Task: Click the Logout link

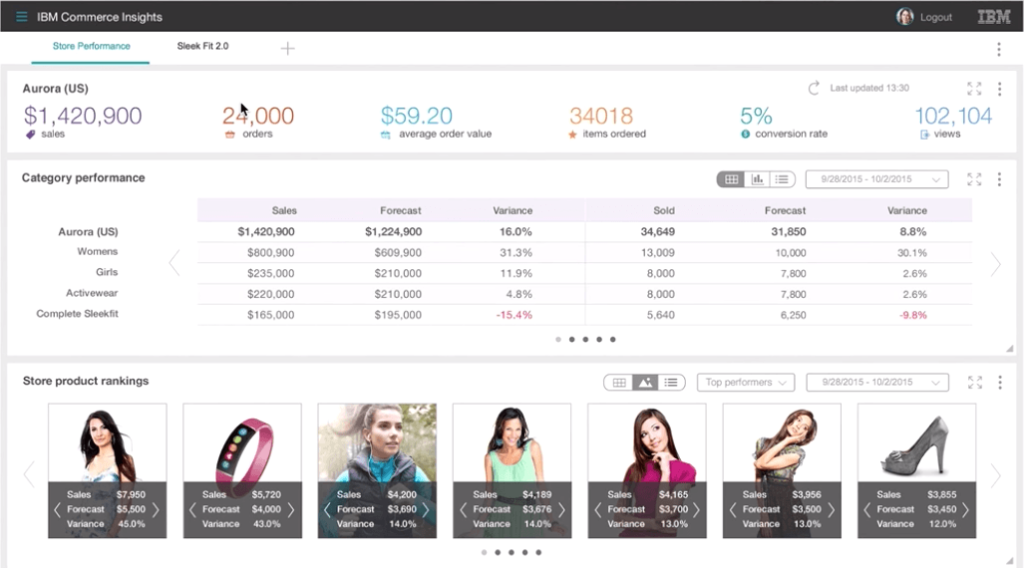Action: pos(936,18)
